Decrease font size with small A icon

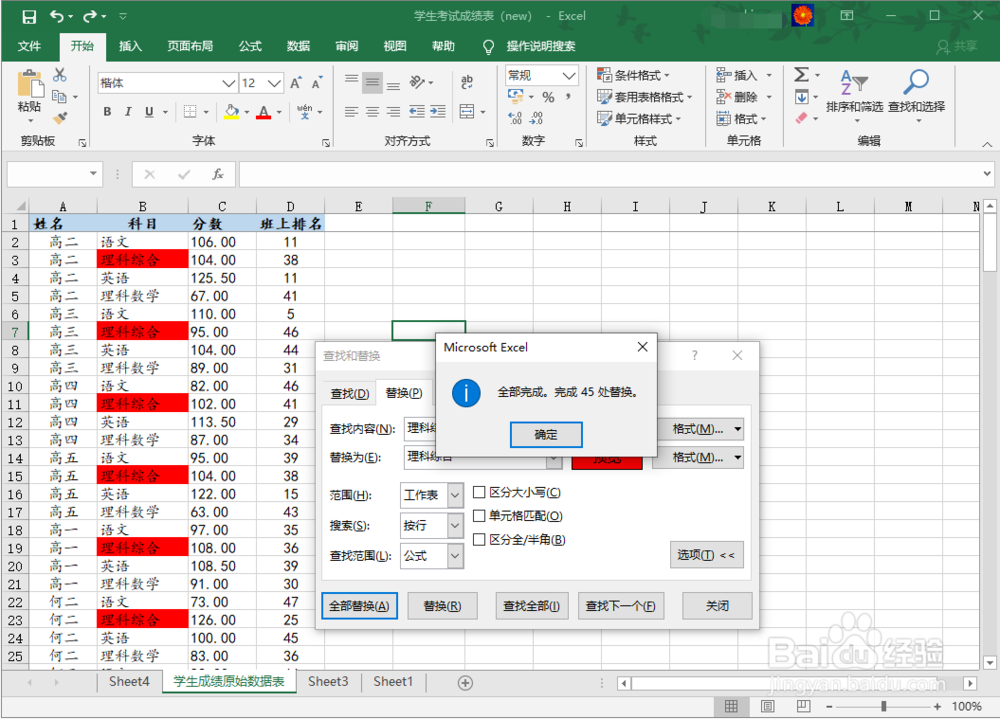(x=317, y=83)
